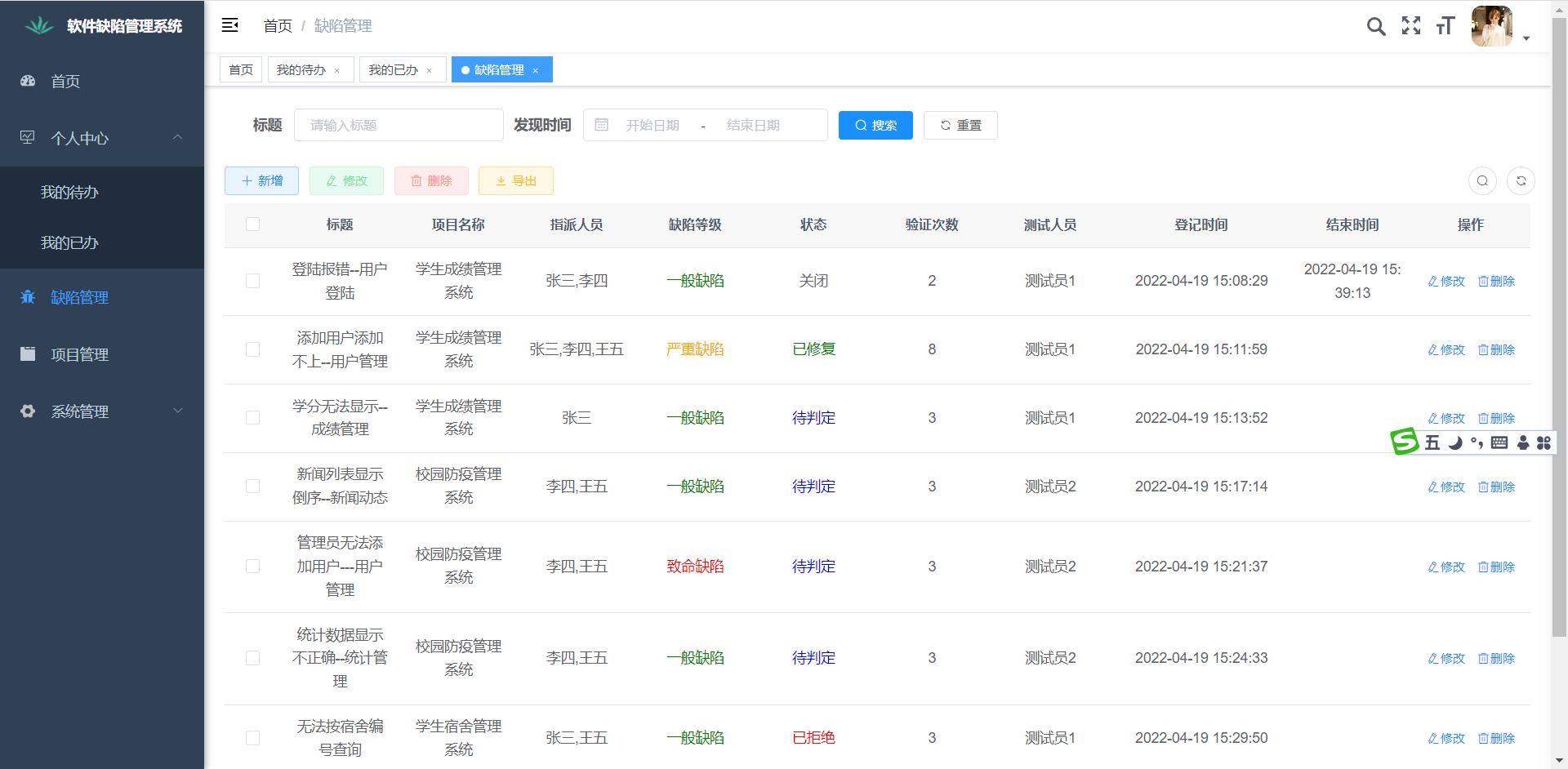The image size is (1568, 769).
Task: Click the green 修改 toolbar button
Action: click(x=346, y=180)
